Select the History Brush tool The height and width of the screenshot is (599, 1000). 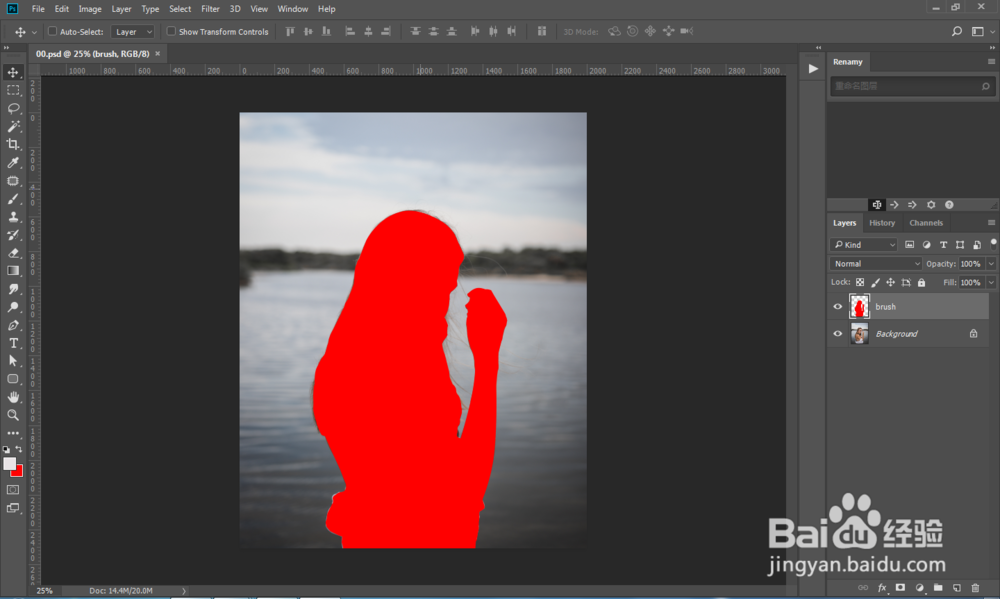tap(13, 235)
